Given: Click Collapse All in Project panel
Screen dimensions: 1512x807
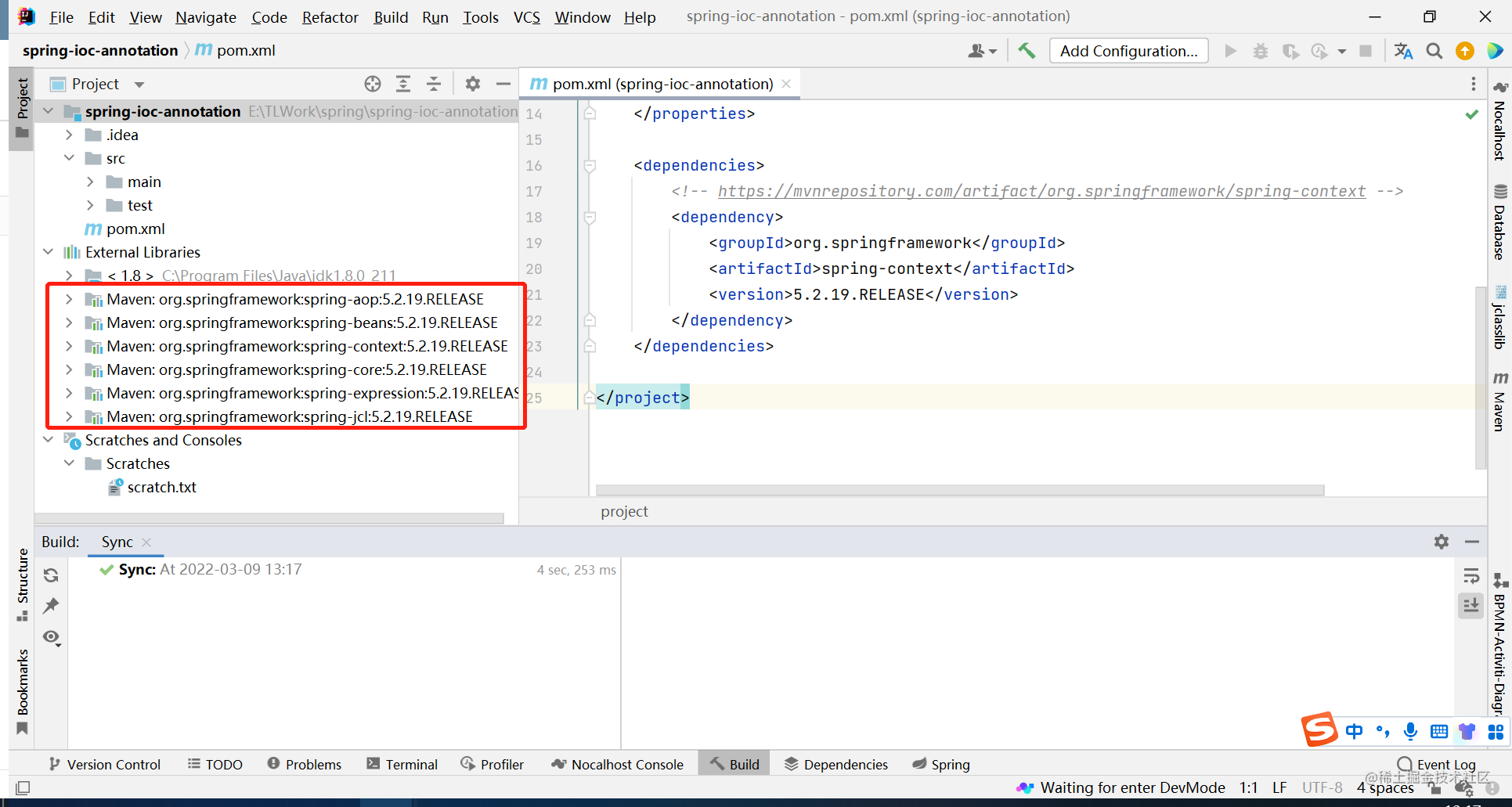Looking at the screenshot, I should pyautogui.click(x=434, y=84).
